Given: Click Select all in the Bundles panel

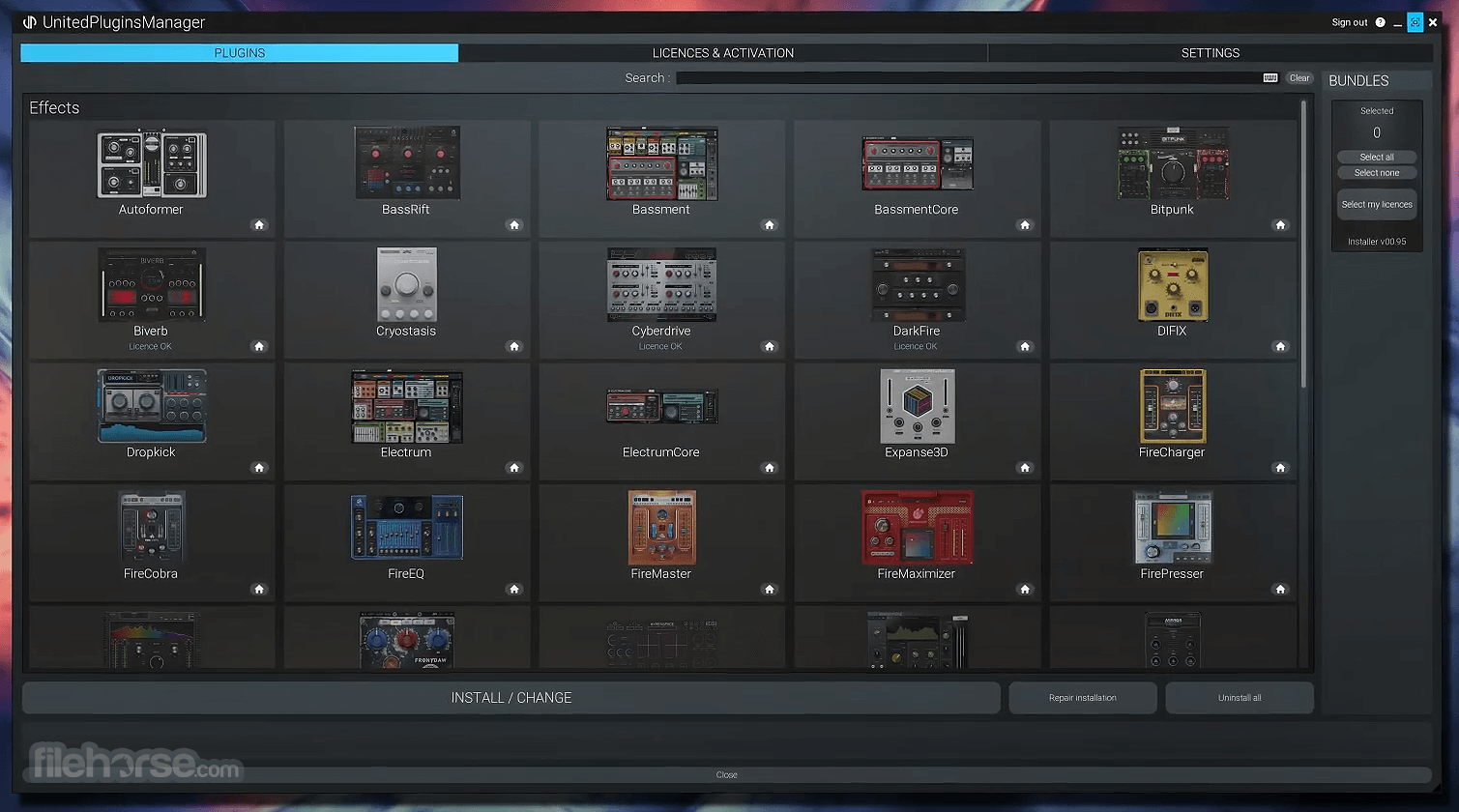Looking at the screenshot, I should [1377, 157].
